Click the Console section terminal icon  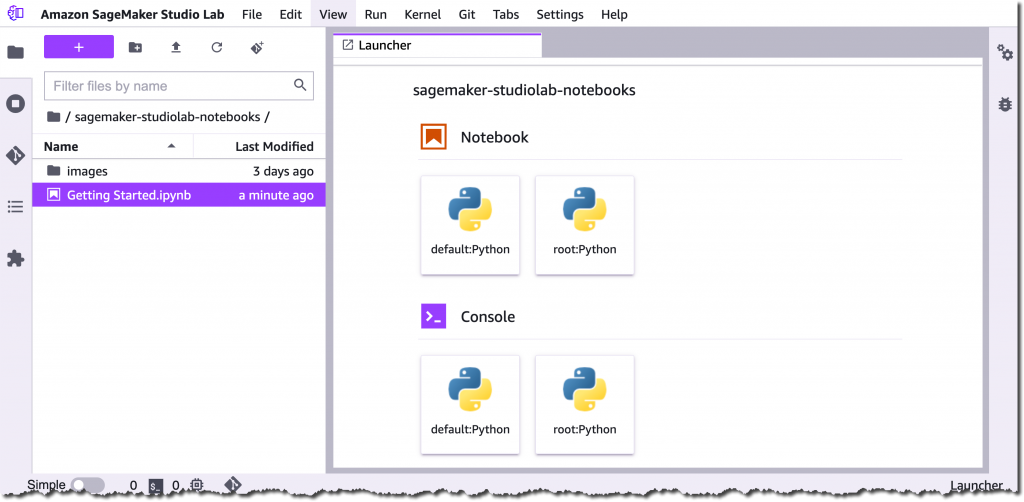click(434, 317)
